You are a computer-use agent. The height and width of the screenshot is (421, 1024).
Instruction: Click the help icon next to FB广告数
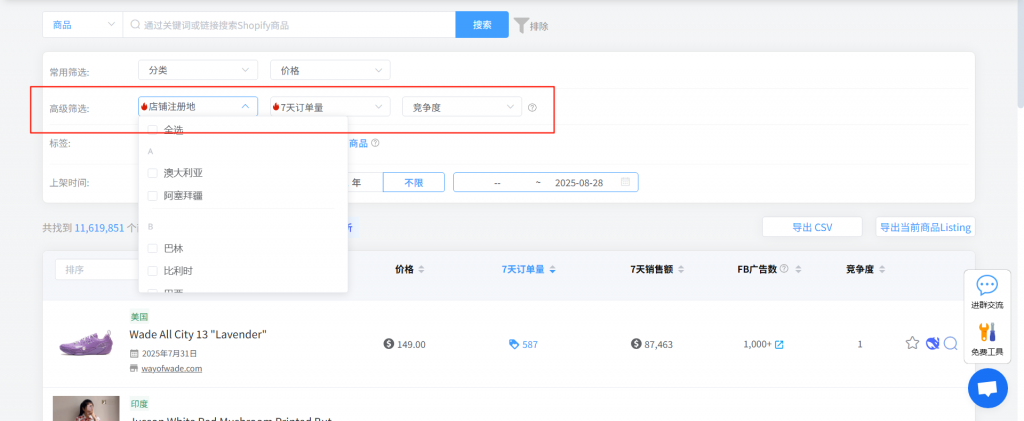click(x=784, y=268)
